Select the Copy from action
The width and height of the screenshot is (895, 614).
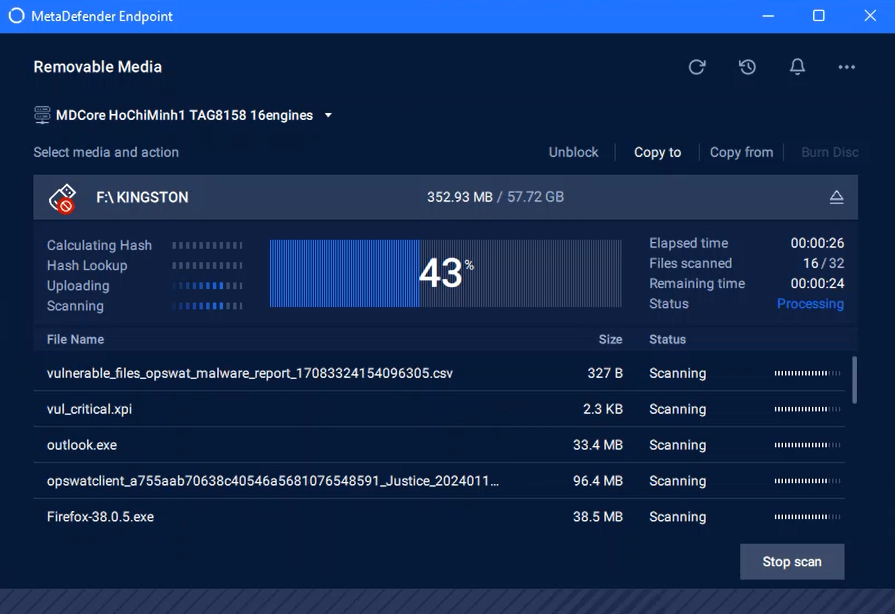pos(741,152)
